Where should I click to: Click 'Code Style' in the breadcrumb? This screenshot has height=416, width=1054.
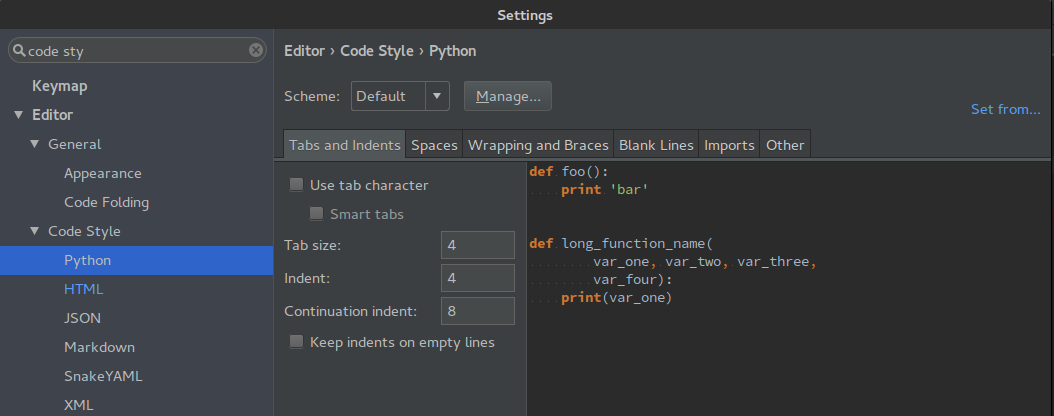376,51
